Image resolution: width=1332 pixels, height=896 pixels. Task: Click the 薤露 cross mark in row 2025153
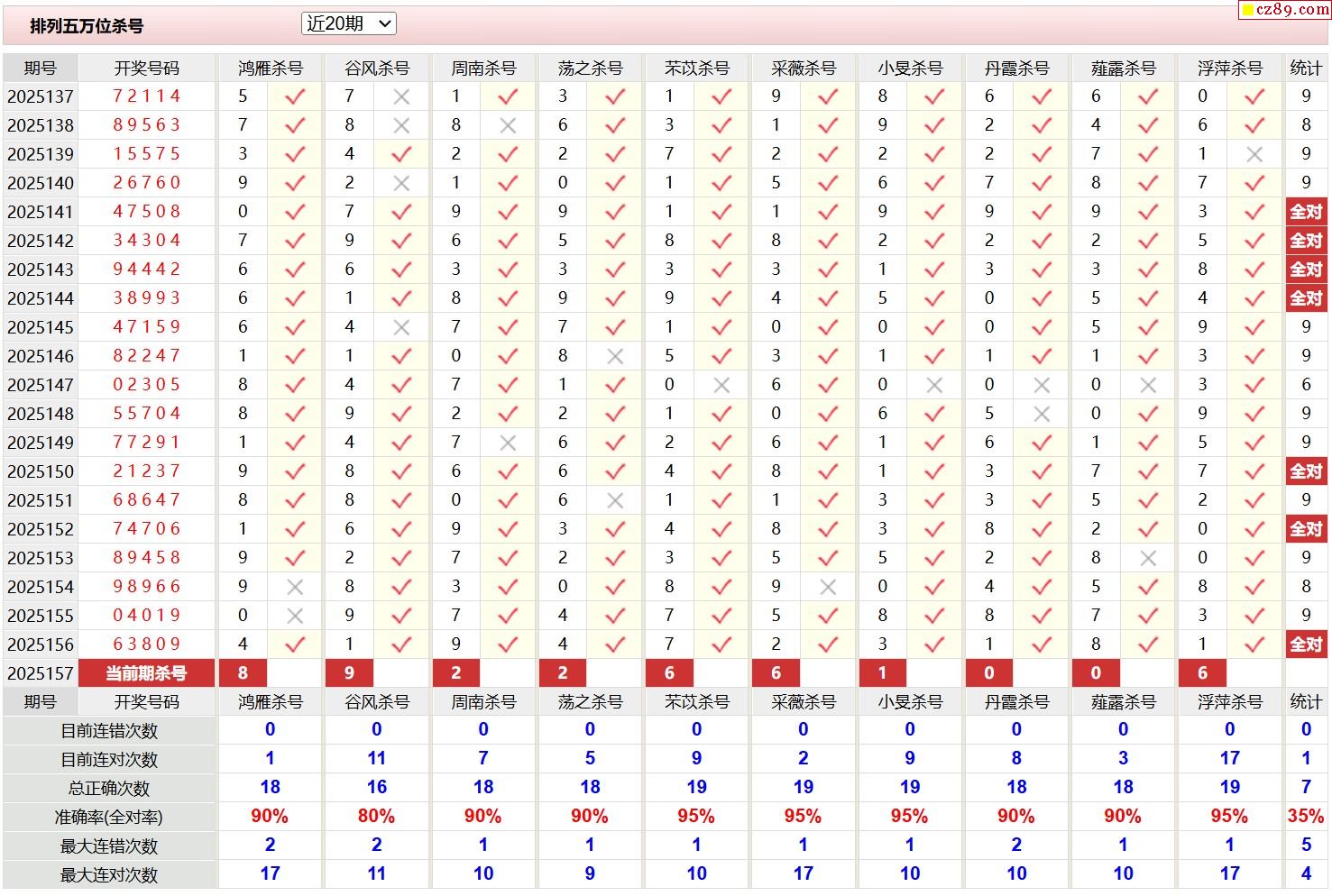pos(1148,559)
